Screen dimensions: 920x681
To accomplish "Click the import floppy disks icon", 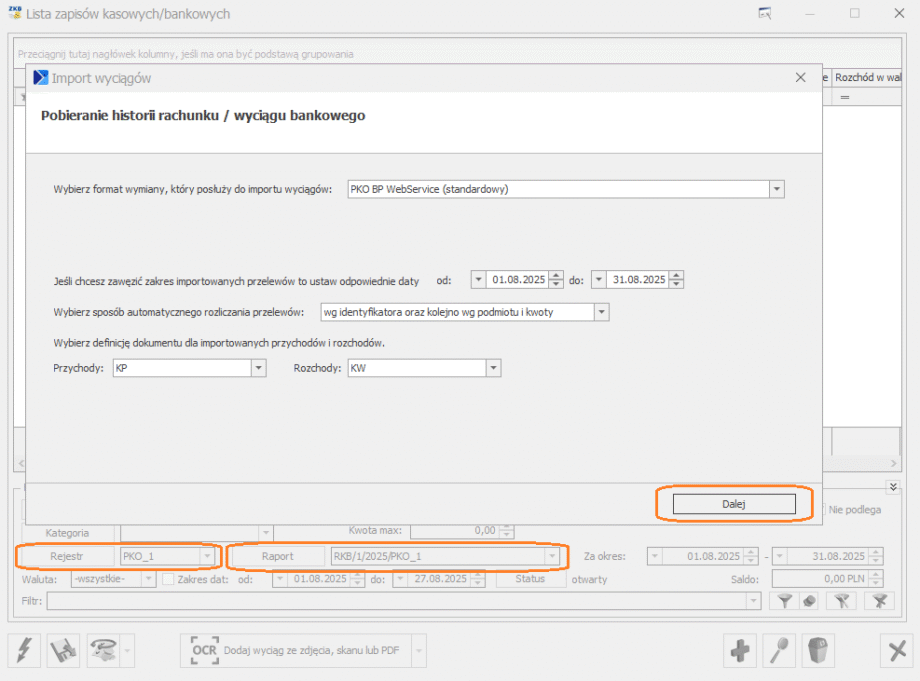I will pos(63,650).
